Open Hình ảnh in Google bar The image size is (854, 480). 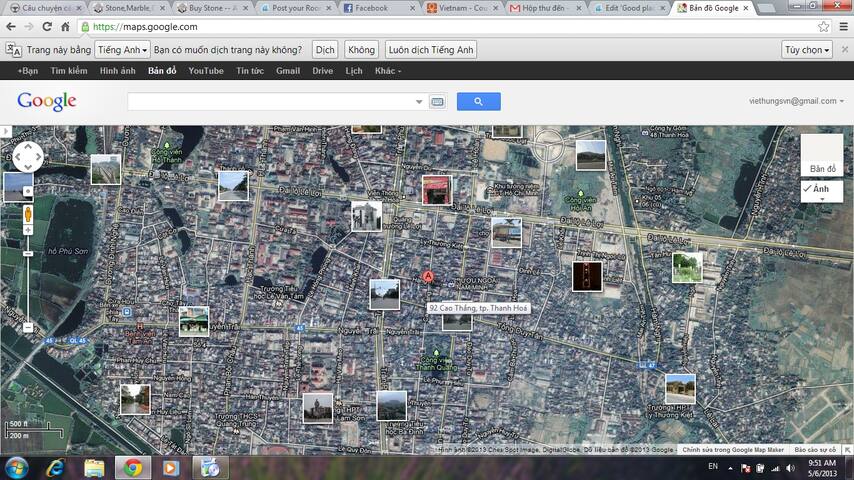point(118,71)
